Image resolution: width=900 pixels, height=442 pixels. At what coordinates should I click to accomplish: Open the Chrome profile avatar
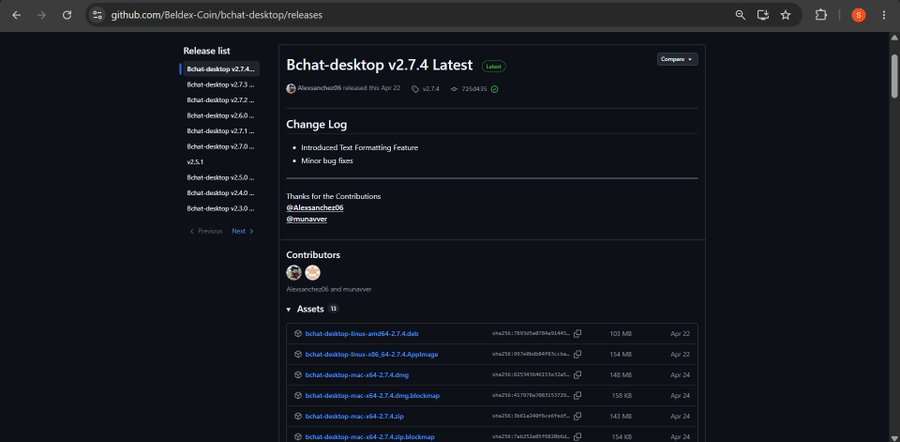point(858,15)
